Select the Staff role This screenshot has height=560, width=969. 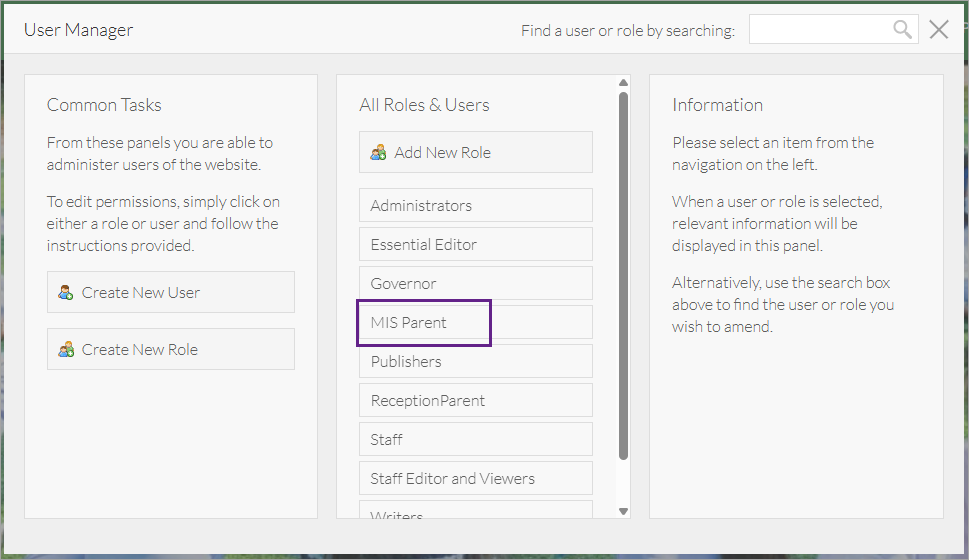point(475,439)
